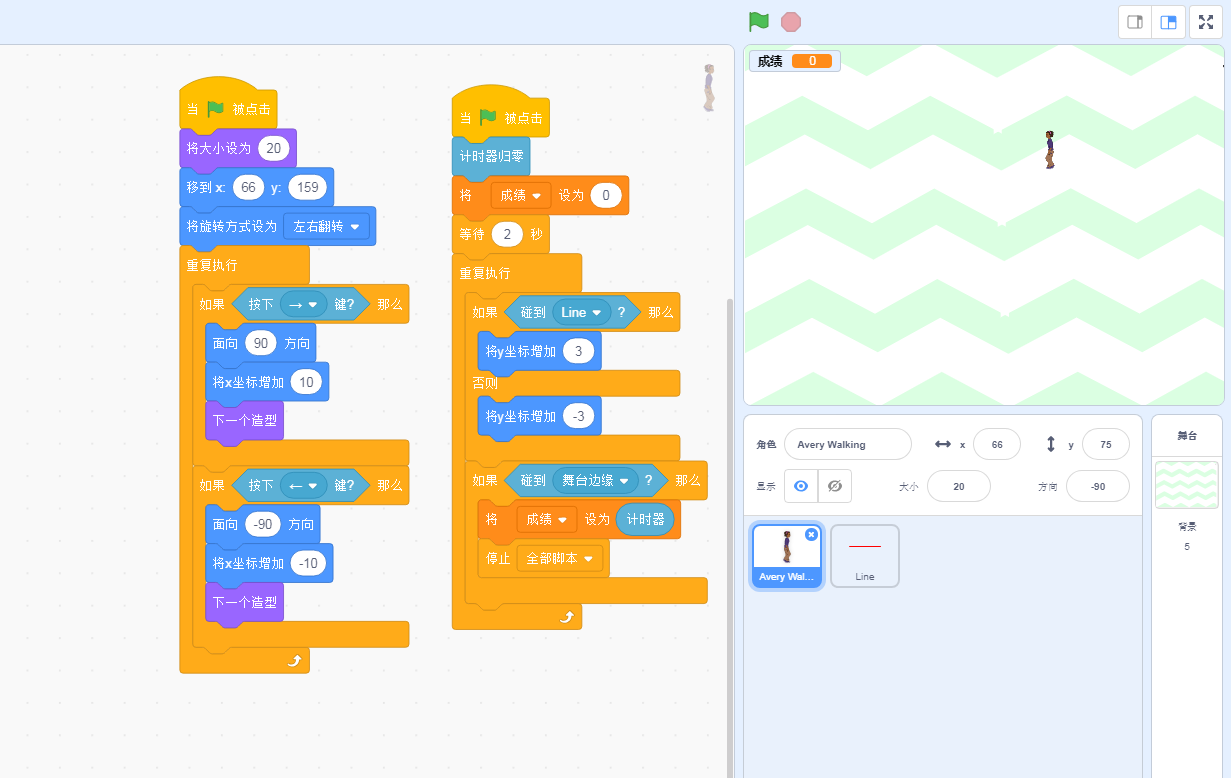1231x778 pixels.
Task: Click the 背景 backdrop count label
Action: coord(1187,526)
